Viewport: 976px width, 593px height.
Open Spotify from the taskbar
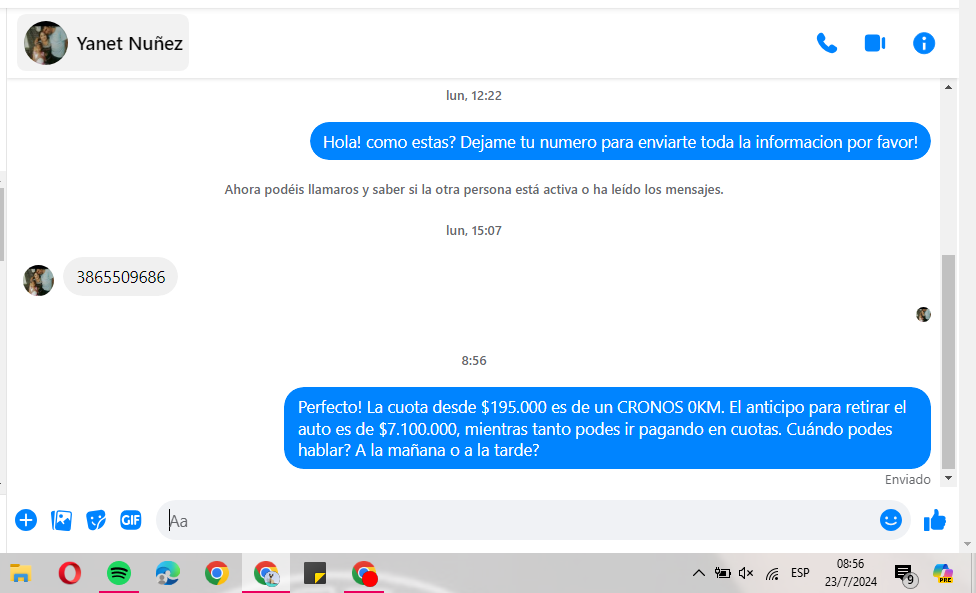click(x=119, y=573)
